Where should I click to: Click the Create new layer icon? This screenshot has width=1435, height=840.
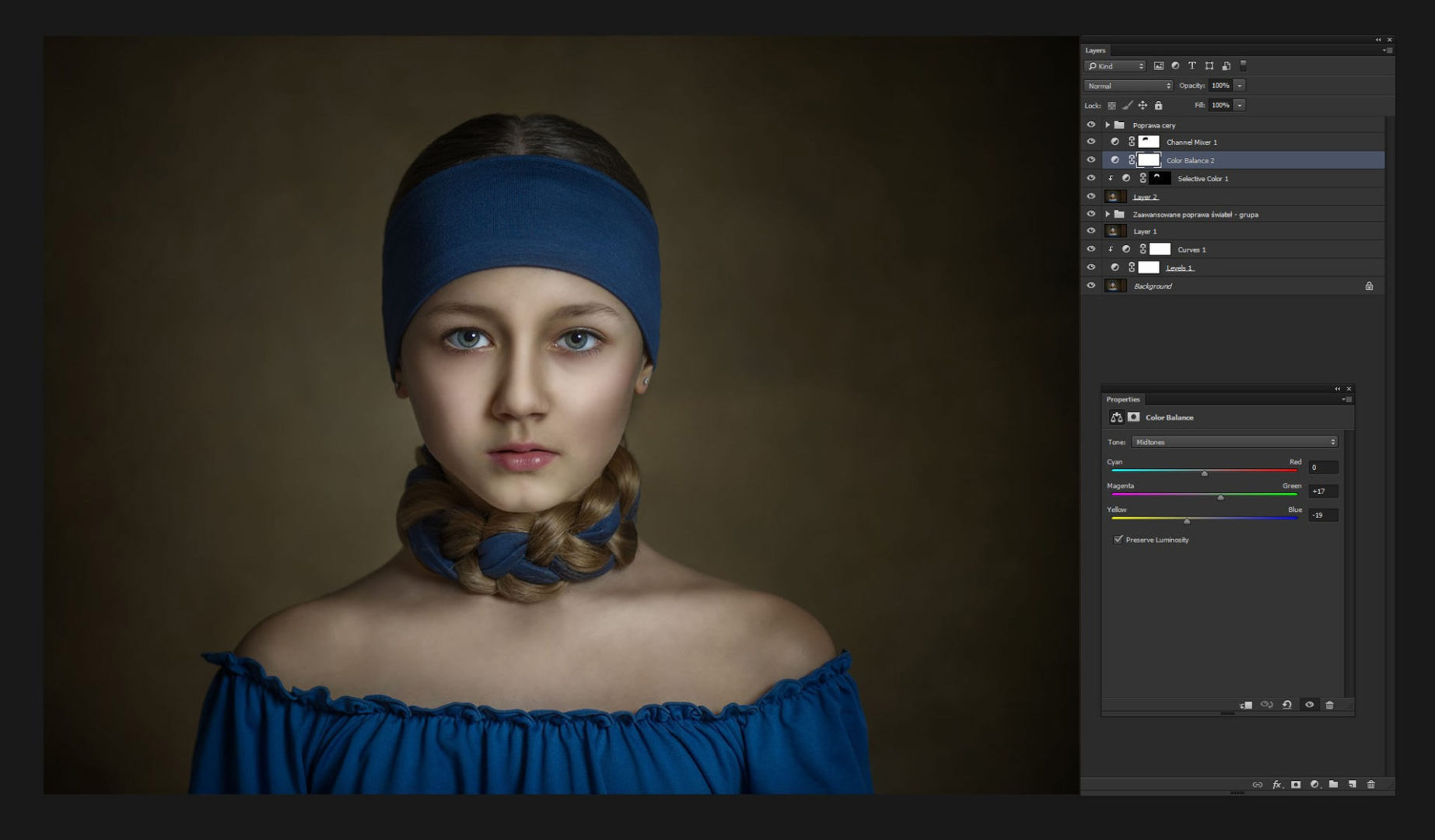[1352, 785]
